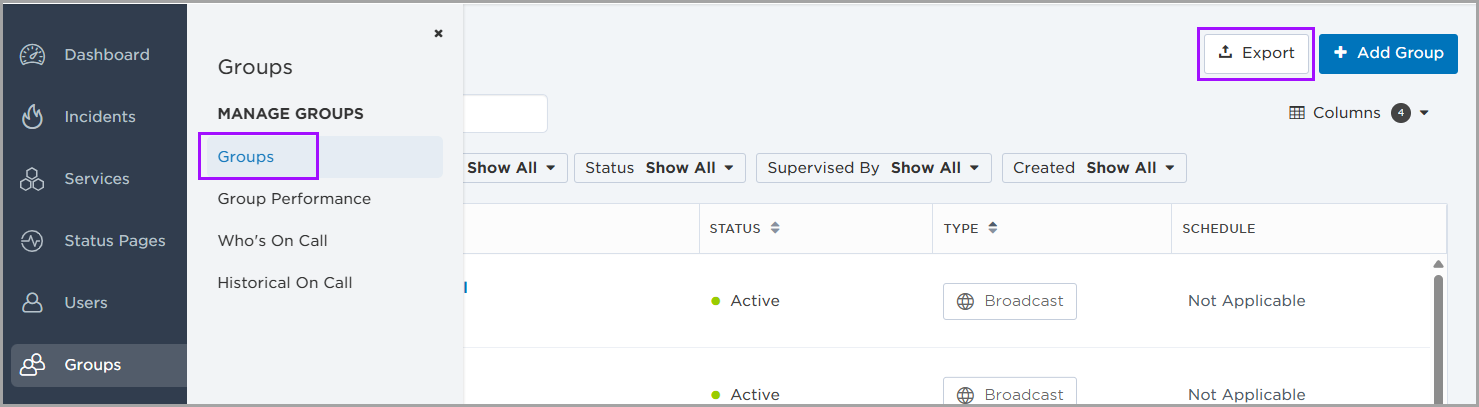Sort by the TYPE column arrows
Image resolution: width=1479 pixels, height=407 pixels.
click(992, 228)
